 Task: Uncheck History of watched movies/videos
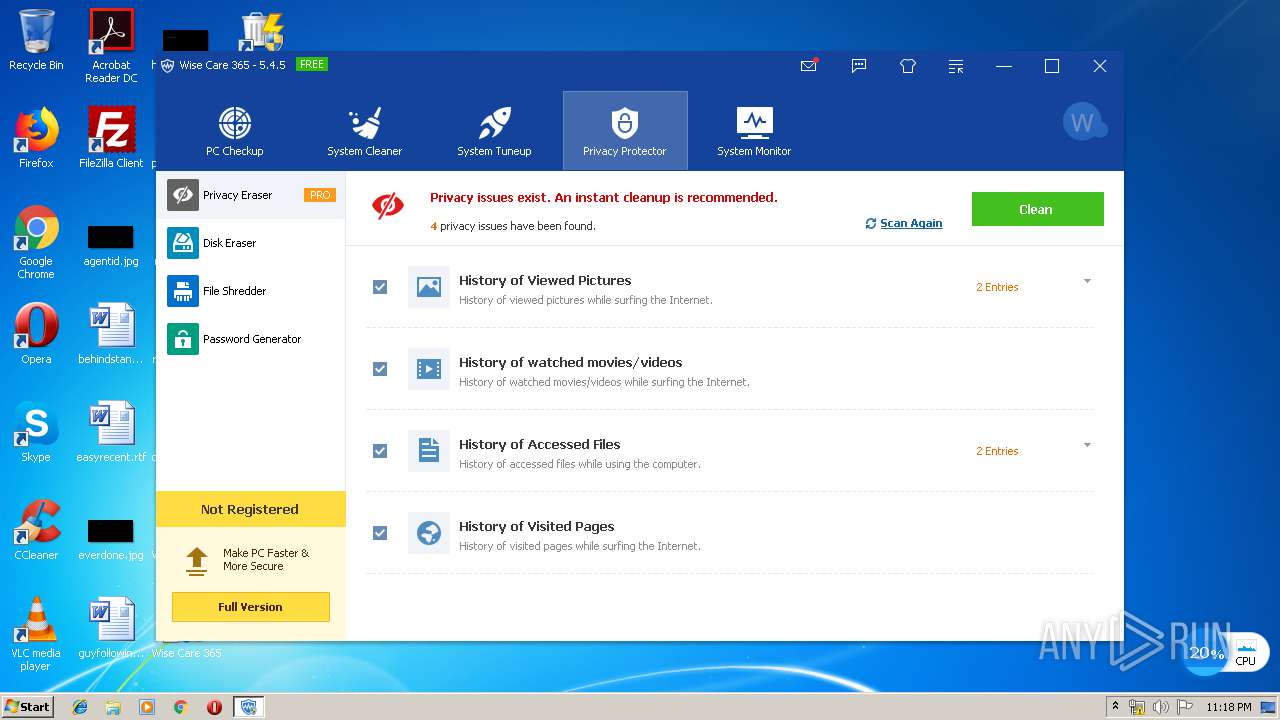click(380, 369)
